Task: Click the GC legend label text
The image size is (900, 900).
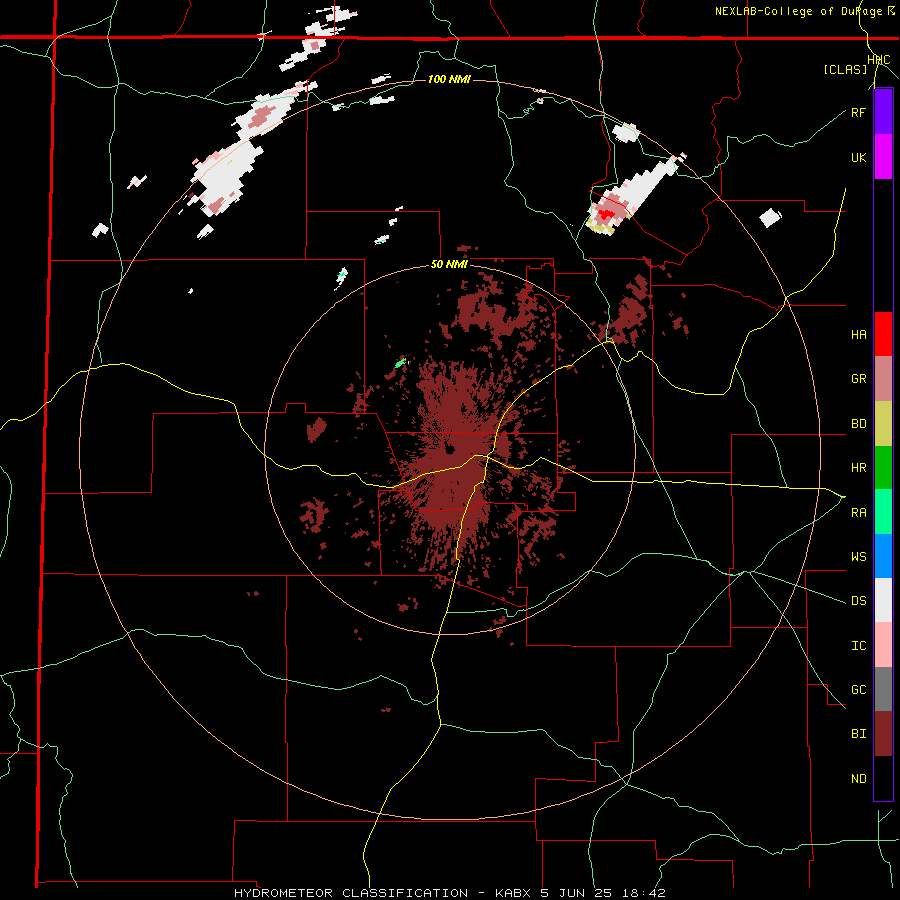Action: click(858, 690)
